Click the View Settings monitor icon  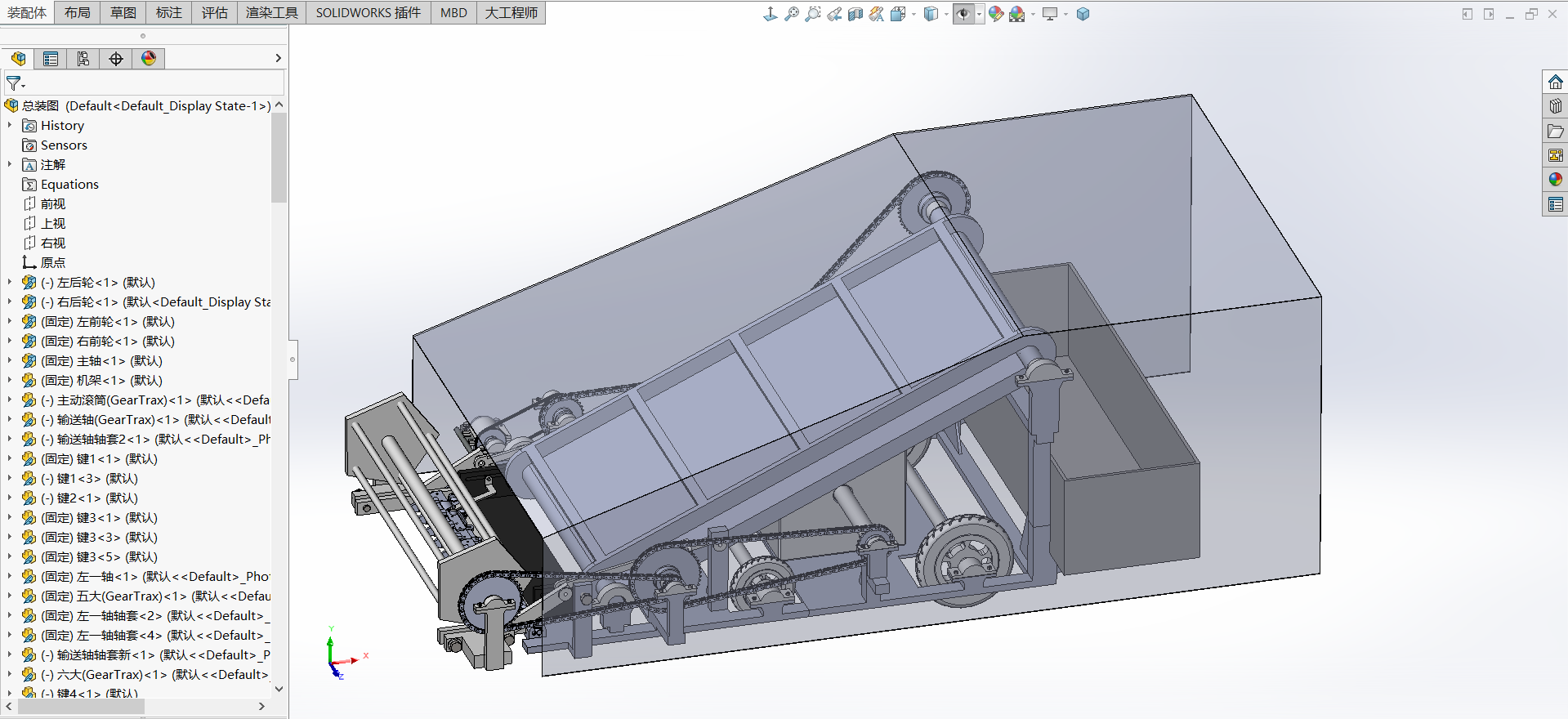coord(1050,14)
